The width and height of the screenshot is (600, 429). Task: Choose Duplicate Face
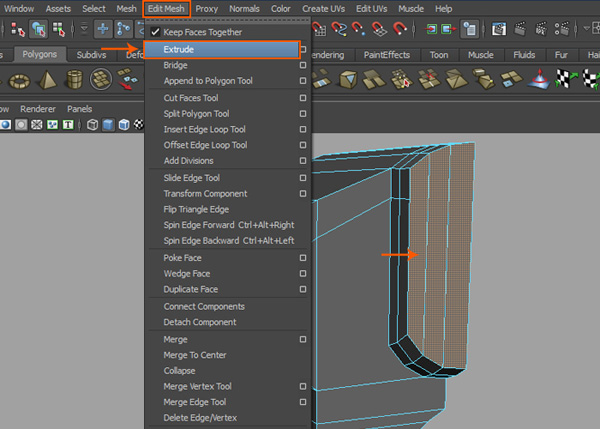point(191,289)
